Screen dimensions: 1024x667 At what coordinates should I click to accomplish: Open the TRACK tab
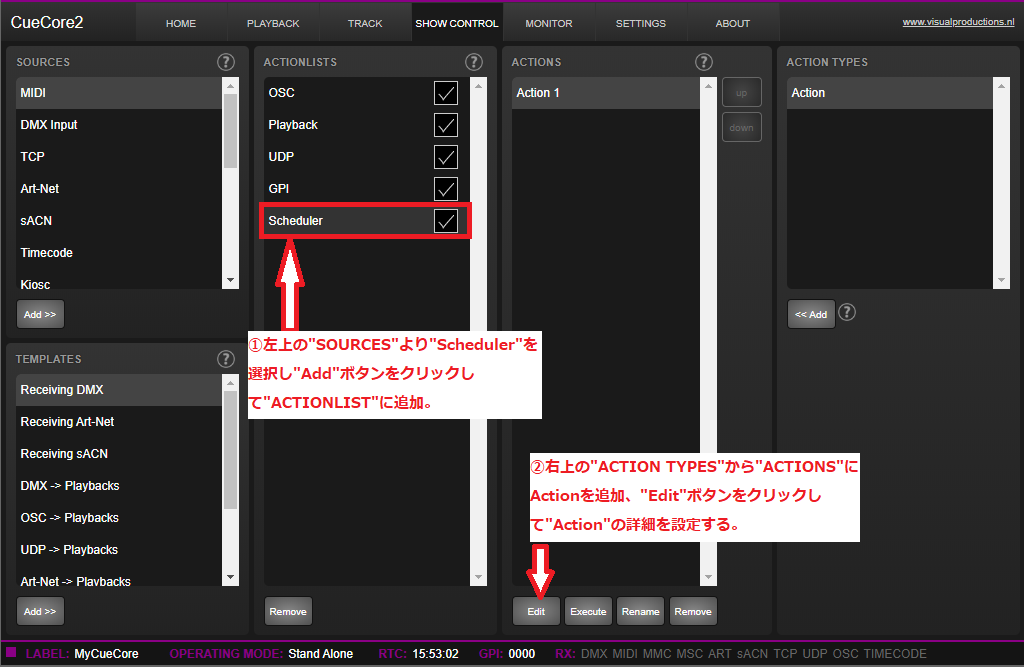click(x=365, y=24)
